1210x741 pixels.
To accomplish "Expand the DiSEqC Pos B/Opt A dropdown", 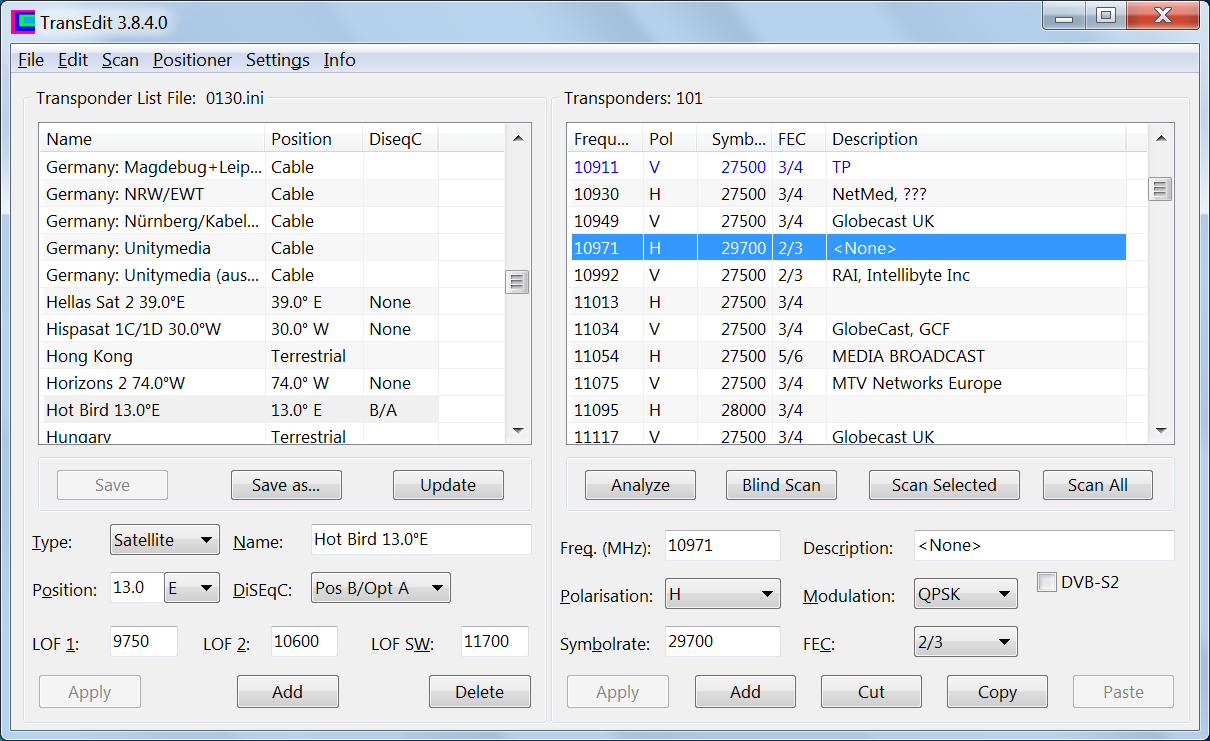I will [x=381, y=588].
